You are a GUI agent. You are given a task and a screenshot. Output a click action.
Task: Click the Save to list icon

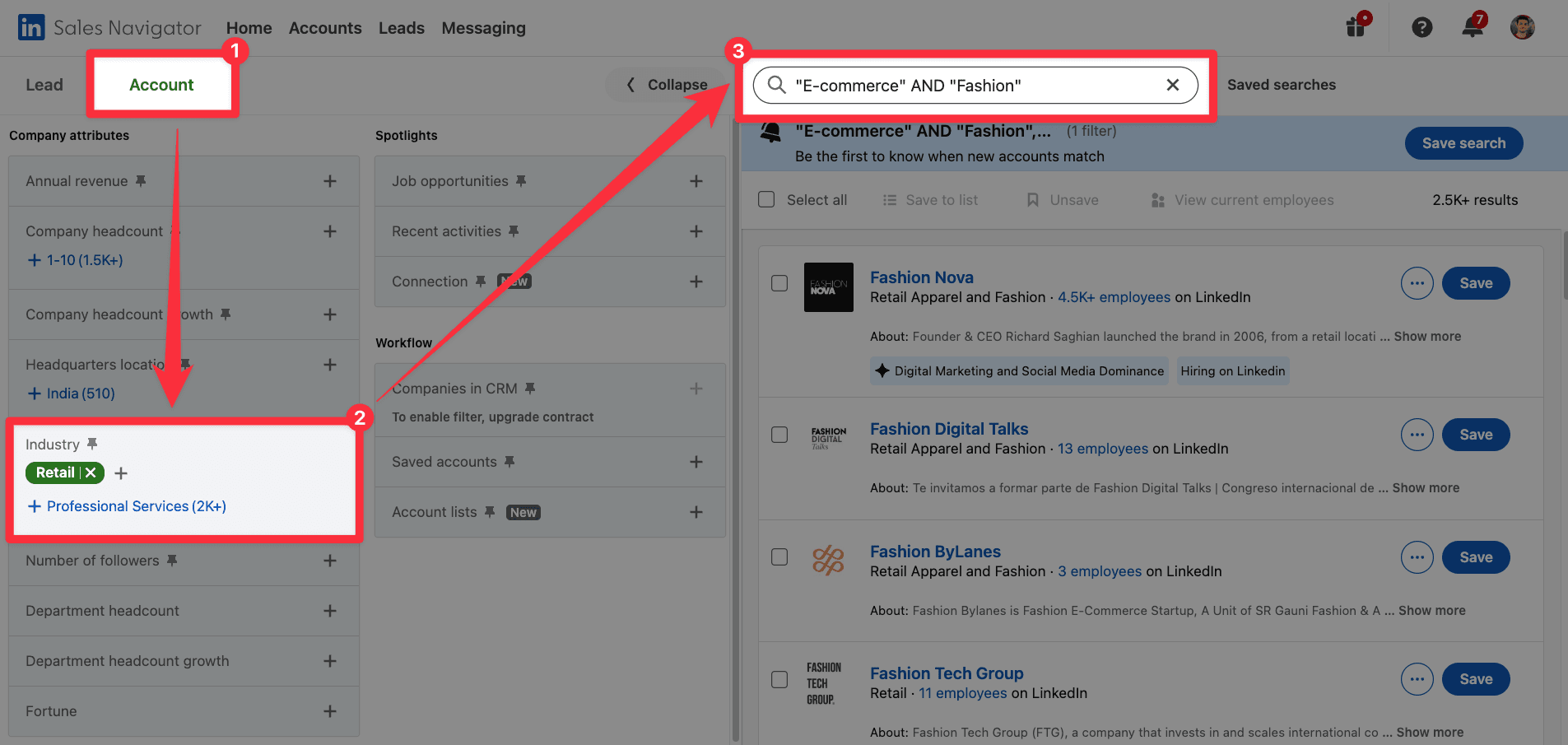tap(890, 200)
